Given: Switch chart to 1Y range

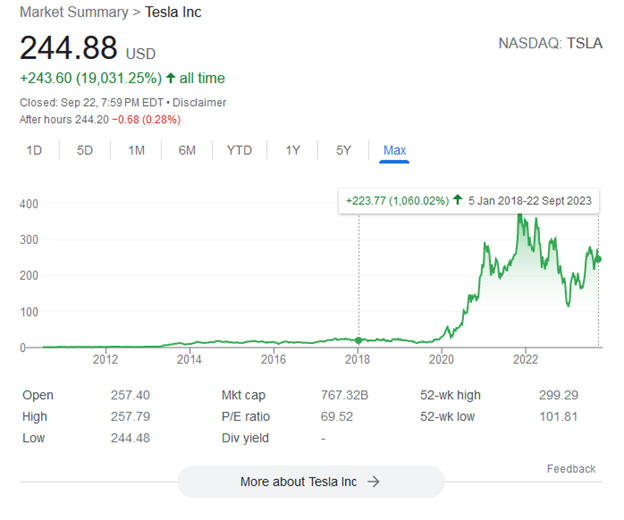Looking at the screenshot, I should (x=293, y=150).
